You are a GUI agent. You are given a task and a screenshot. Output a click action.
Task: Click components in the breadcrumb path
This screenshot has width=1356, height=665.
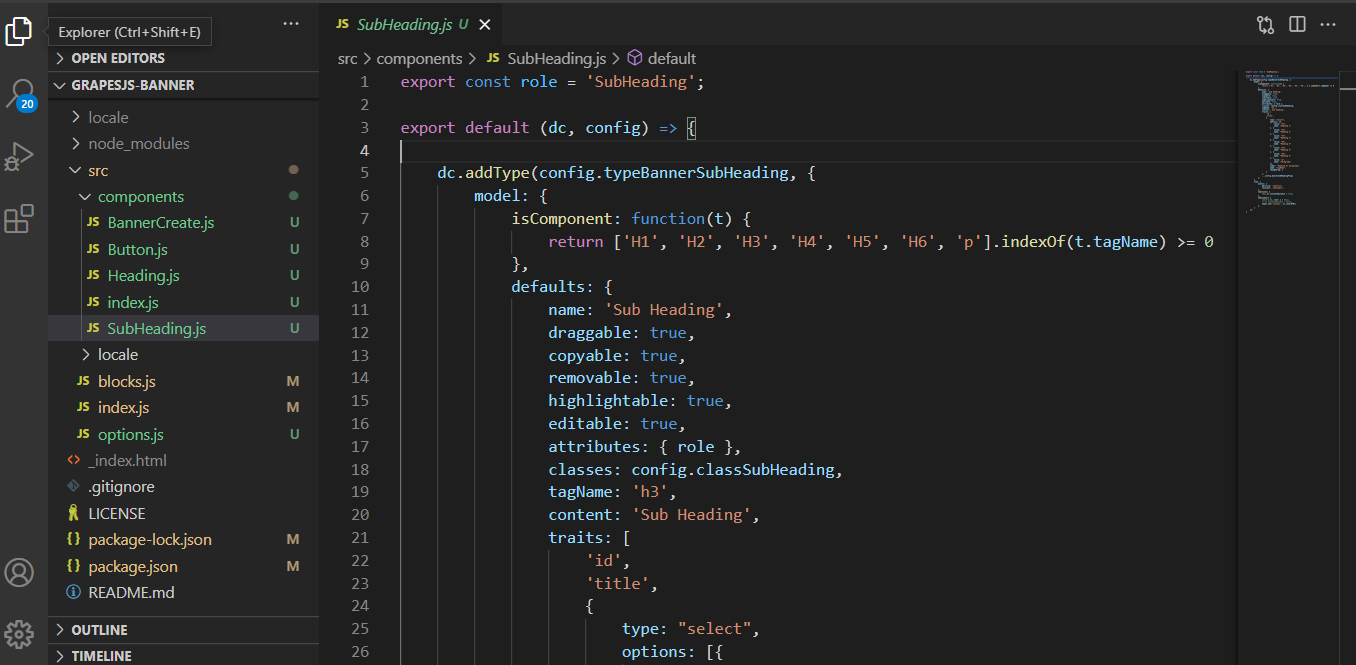419,59
